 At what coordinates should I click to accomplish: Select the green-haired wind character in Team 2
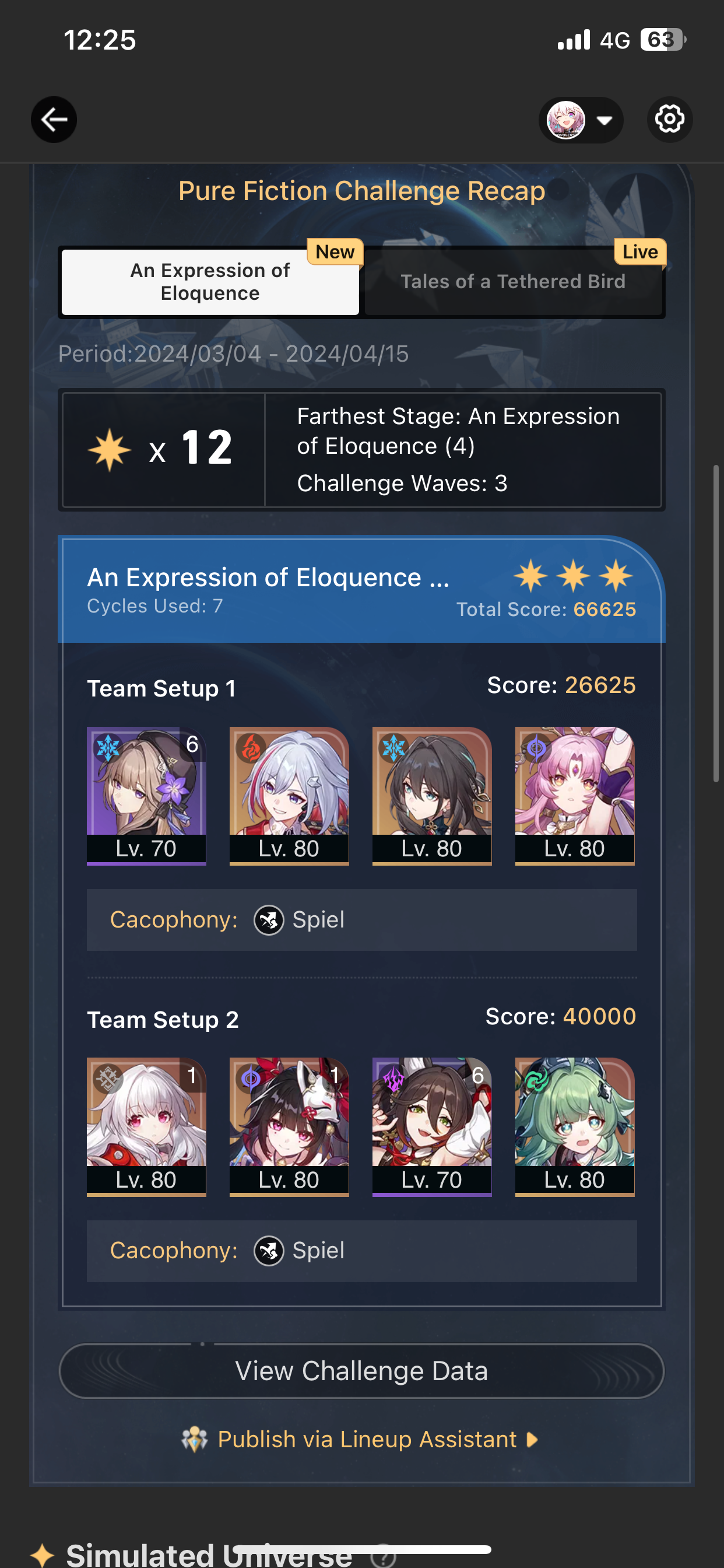(x=574, y=1126)
